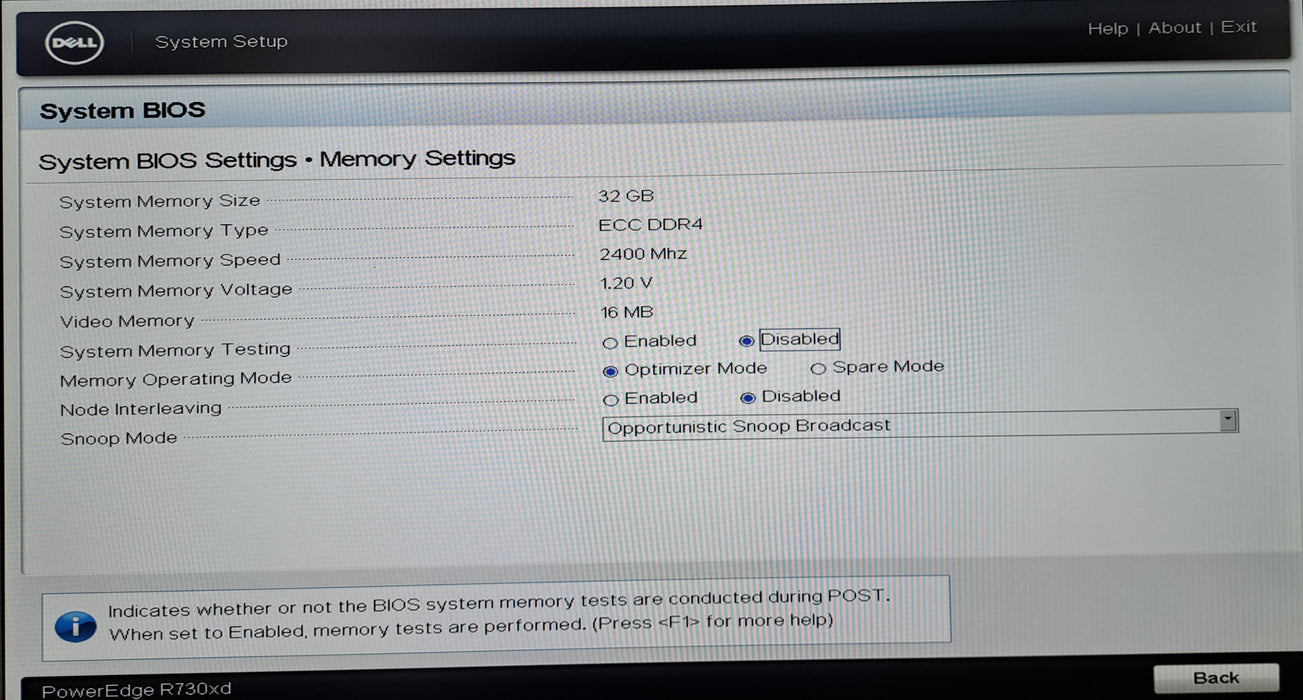This screenshot has width=1303, height=700.
Task: Select the Video Memory label
Action: point(127,321)
